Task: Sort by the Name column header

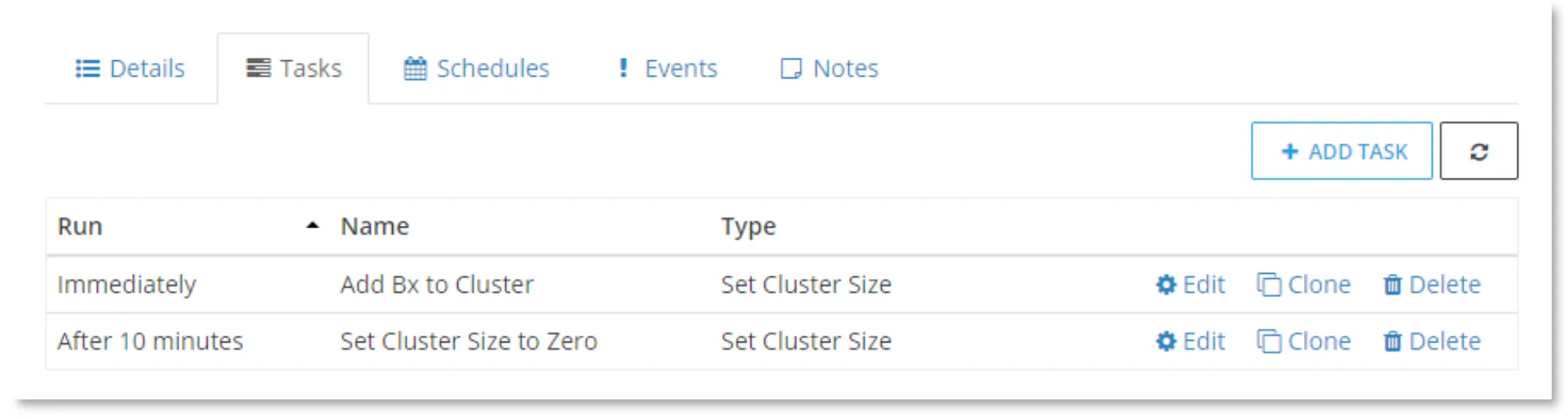Action: [x=375, y=226]
